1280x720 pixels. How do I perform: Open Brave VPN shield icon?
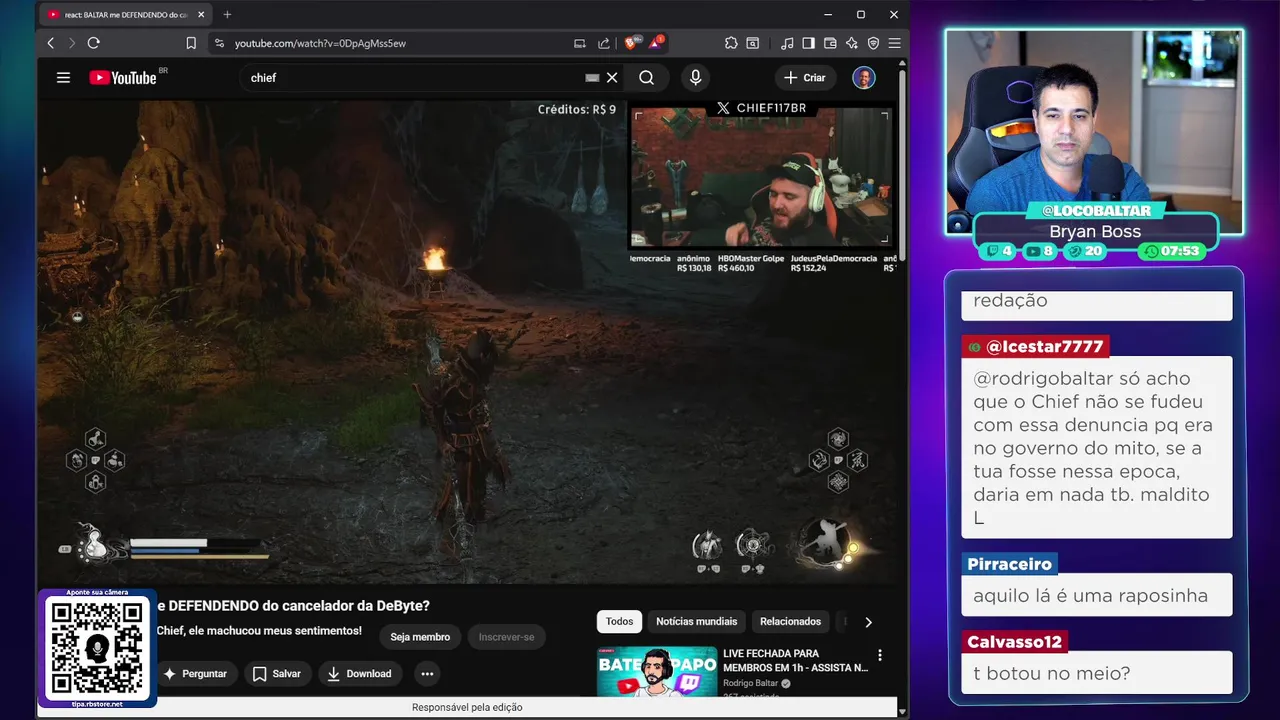pyautogui.click(x=873, y=43)
